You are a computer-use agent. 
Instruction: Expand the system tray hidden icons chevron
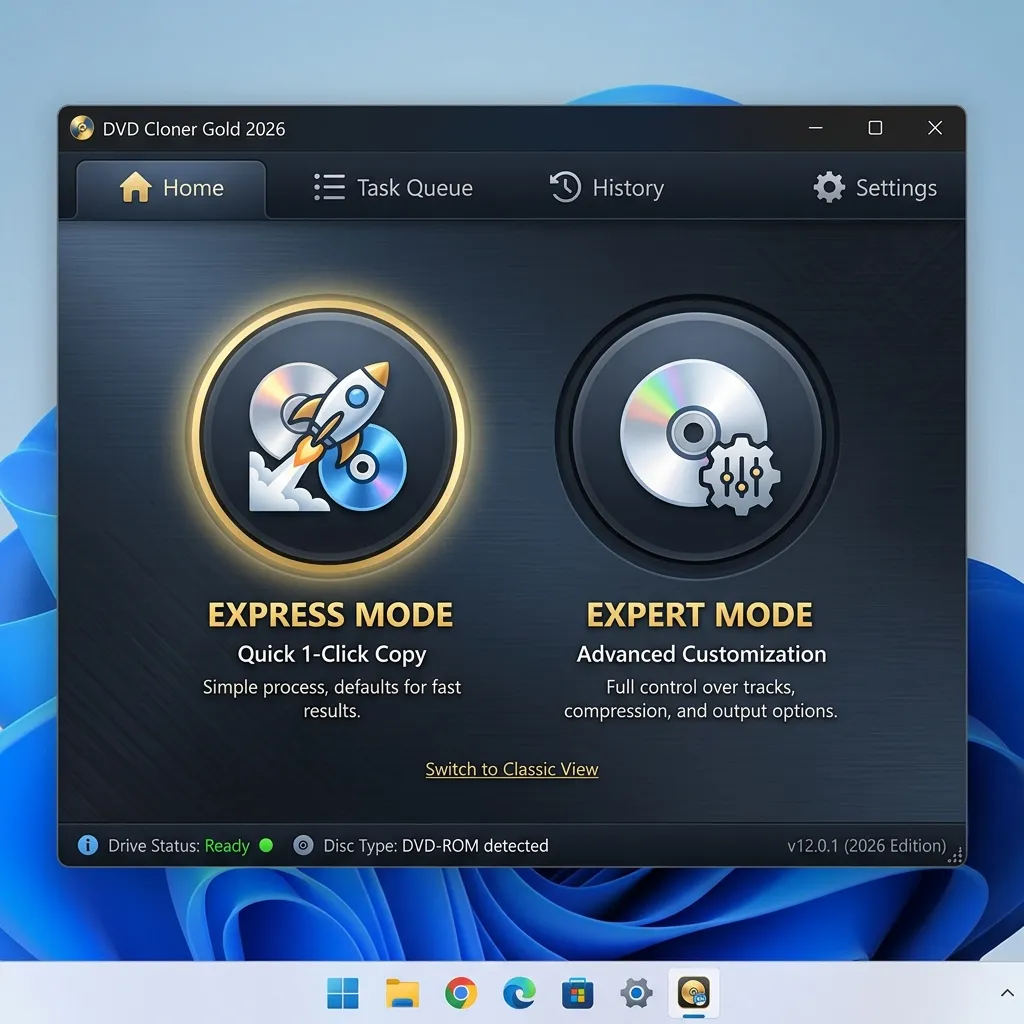(x=1007, y=993)
